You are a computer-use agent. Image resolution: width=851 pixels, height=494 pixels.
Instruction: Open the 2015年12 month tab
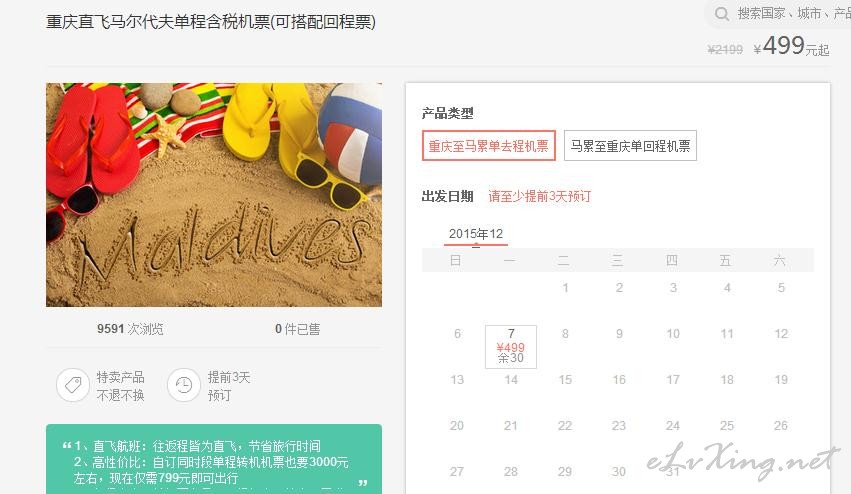[476, 234]
